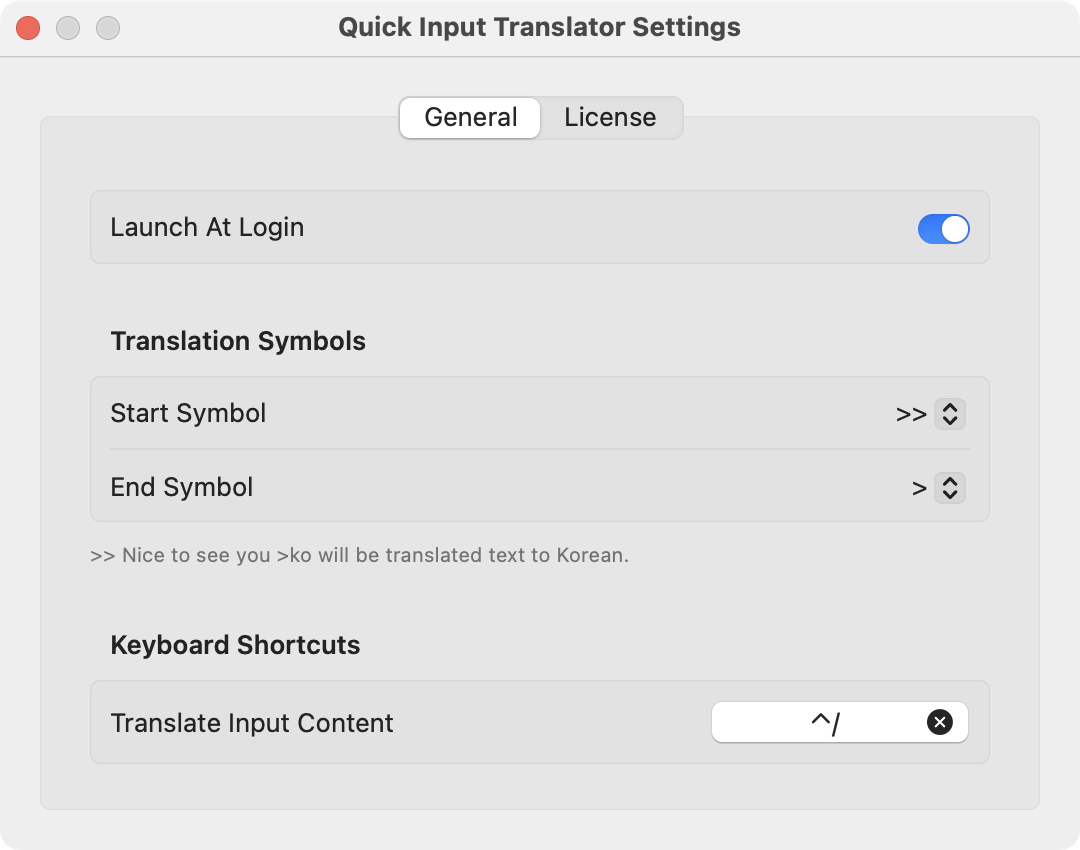Close the settings window with the red button

28,28
